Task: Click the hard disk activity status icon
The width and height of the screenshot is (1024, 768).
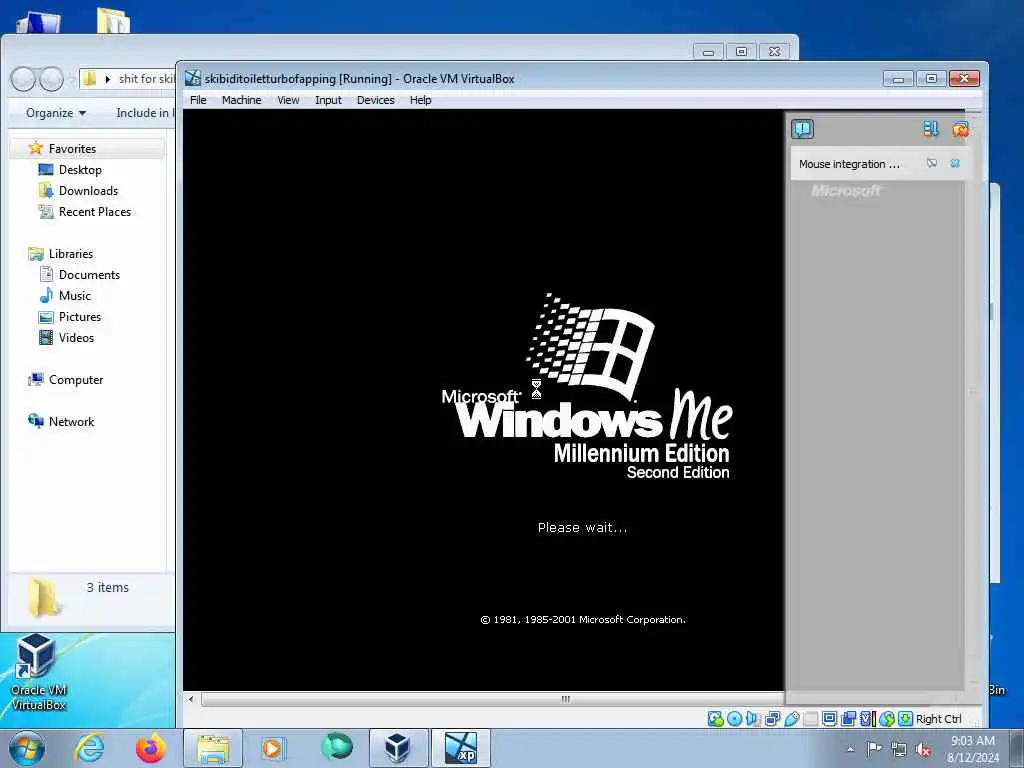Action: pos(716,719)
